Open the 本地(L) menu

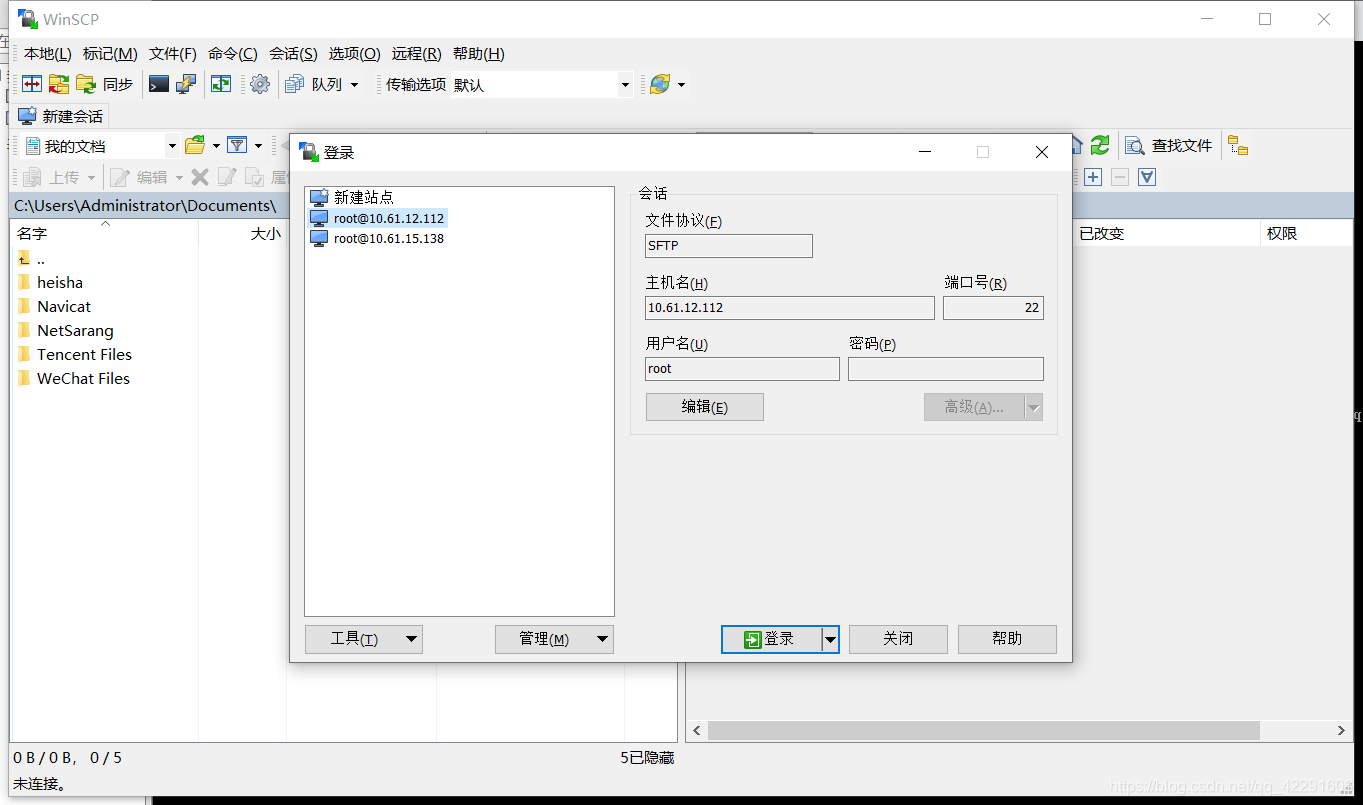(48, 54)
